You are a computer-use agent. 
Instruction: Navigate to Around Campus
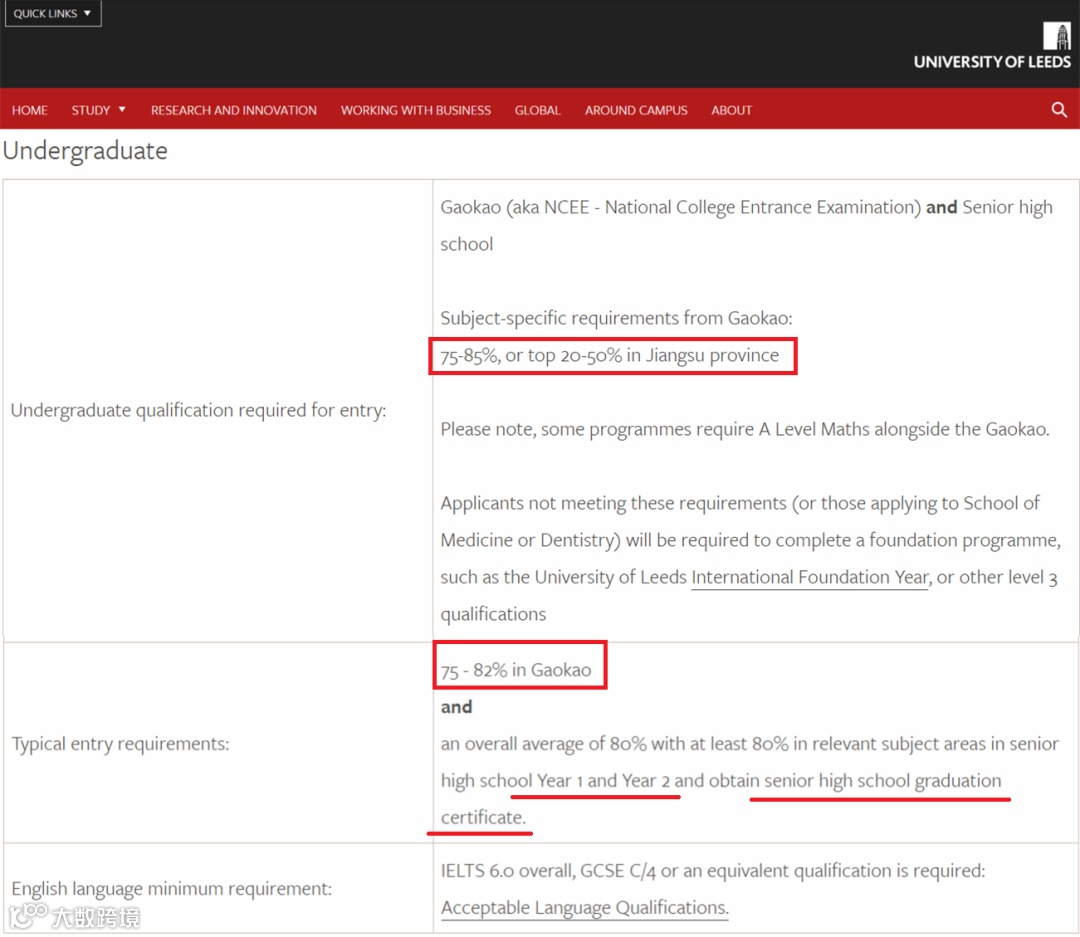point(636,110)
